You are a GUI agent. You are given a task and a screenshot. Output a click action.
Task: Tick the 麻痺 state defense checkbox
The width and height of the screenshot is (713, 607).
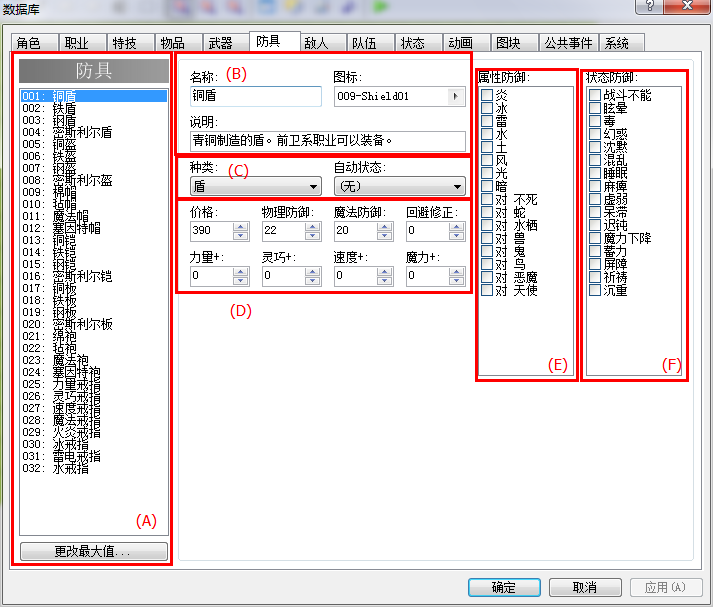pyautogui.click(x=595, y=186)
